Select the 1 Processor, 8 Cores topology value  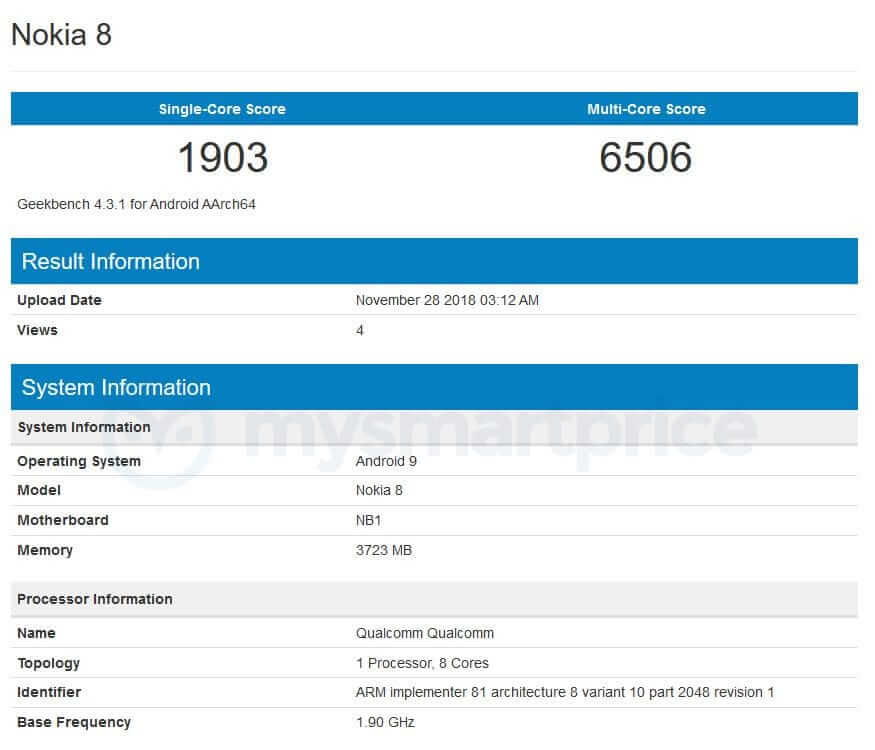[422, 663]
